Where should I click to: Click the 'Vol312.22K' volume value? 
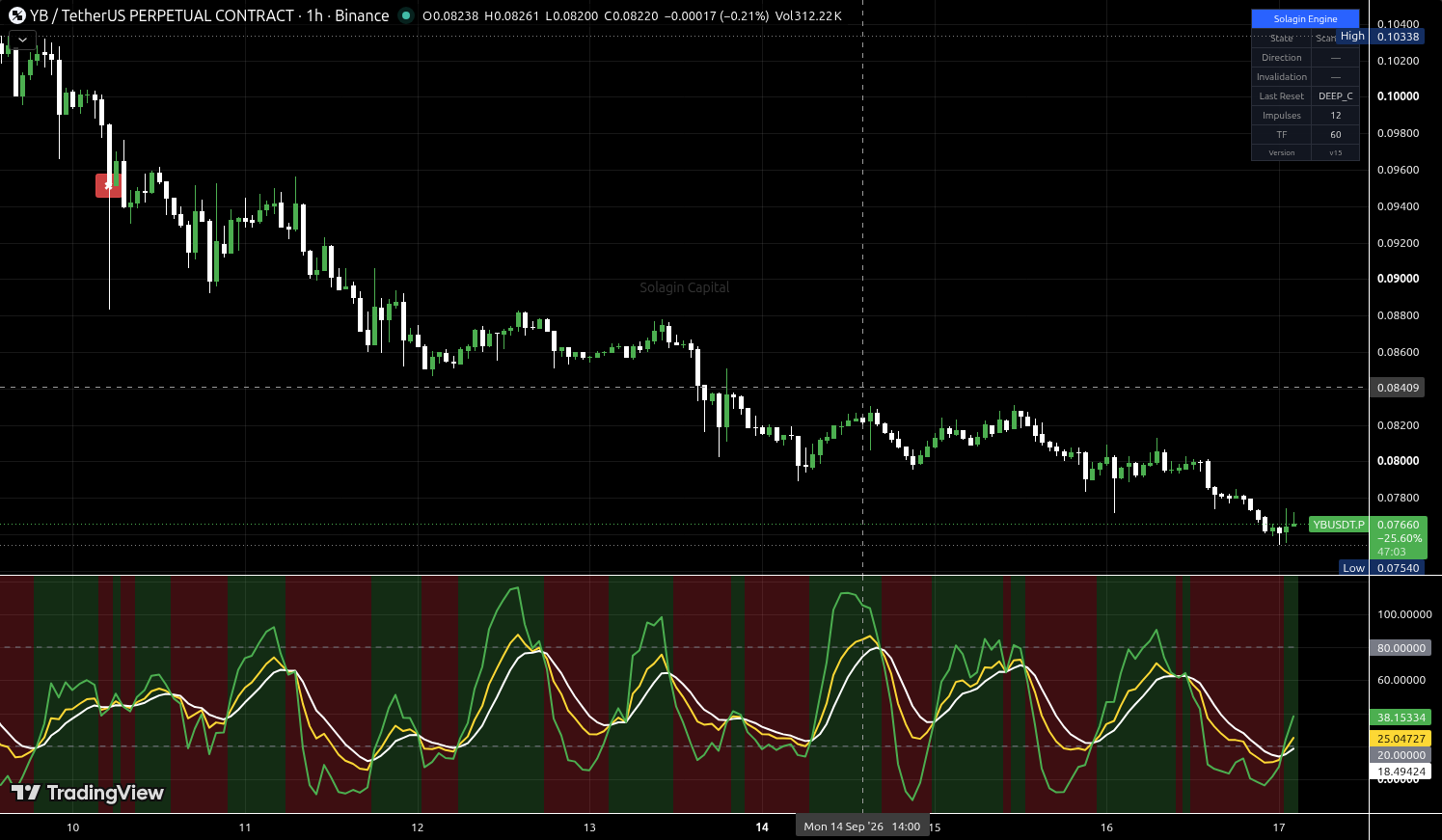click(808, 16)
